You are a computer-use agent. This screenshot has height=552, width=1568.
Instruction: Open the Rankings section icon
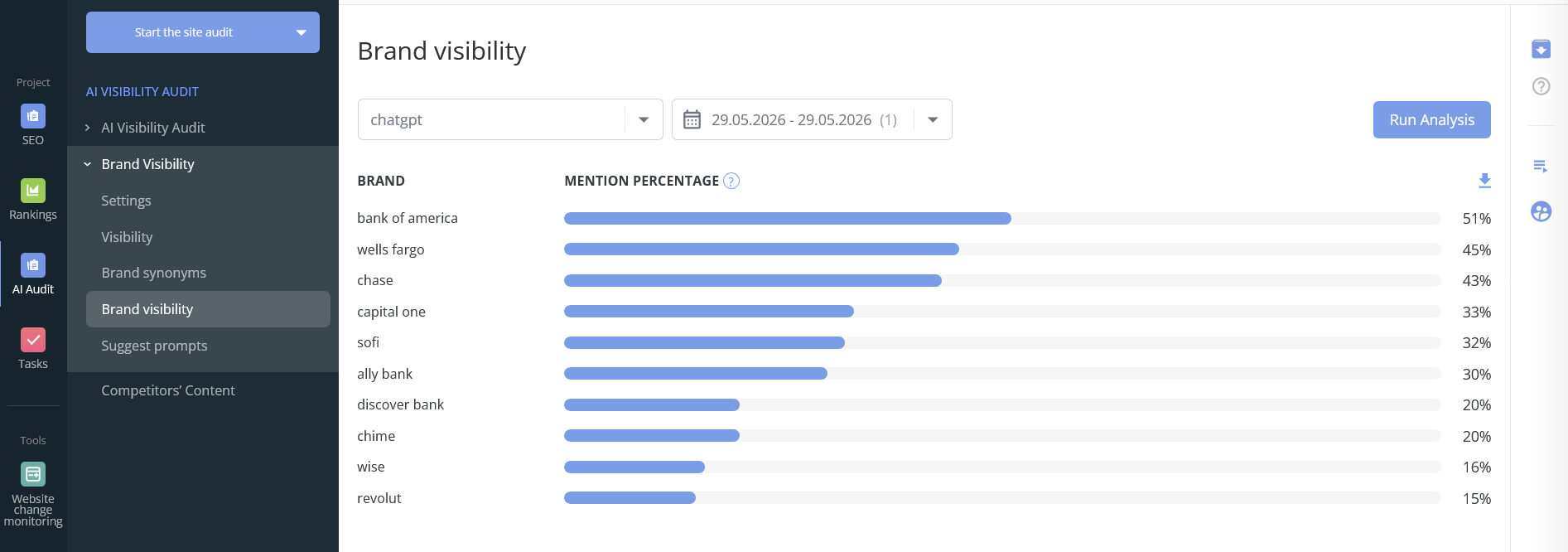pyautogui.click(x=33, y=191)
